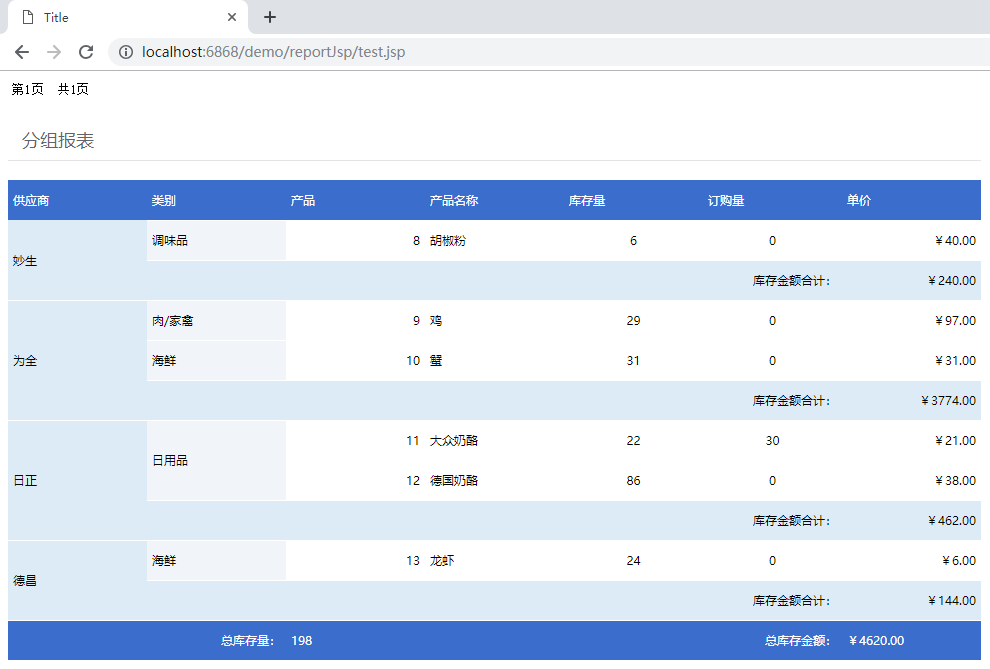
Task: Click unit price ¥38.00
Action: point(955,480)
